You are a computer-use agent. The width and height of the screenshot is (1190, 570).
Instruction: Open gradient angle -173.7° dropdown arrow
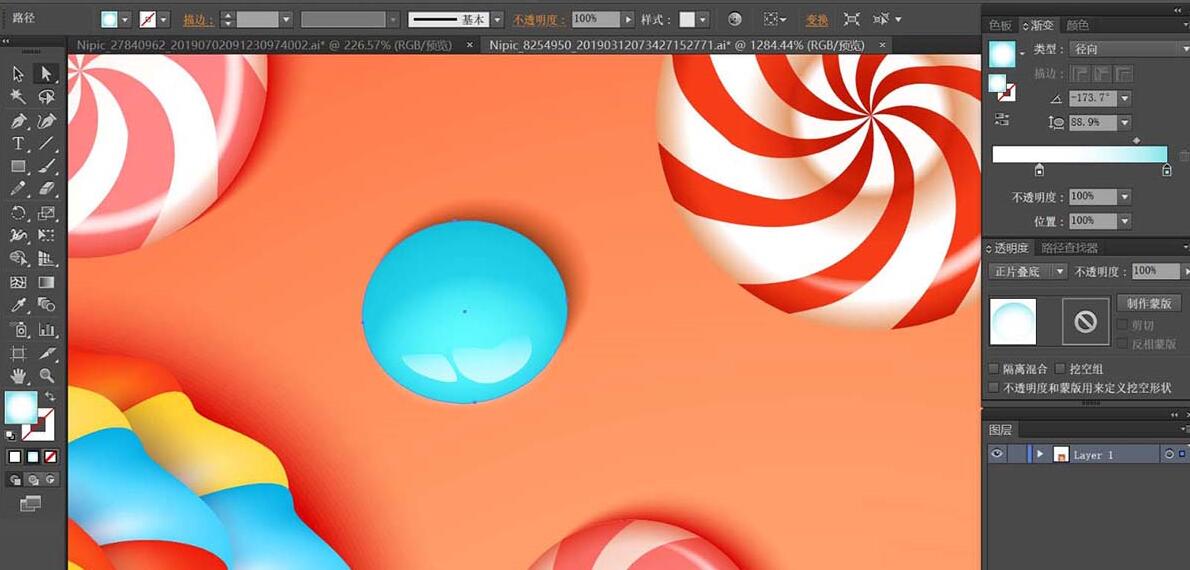[1125, 98]
